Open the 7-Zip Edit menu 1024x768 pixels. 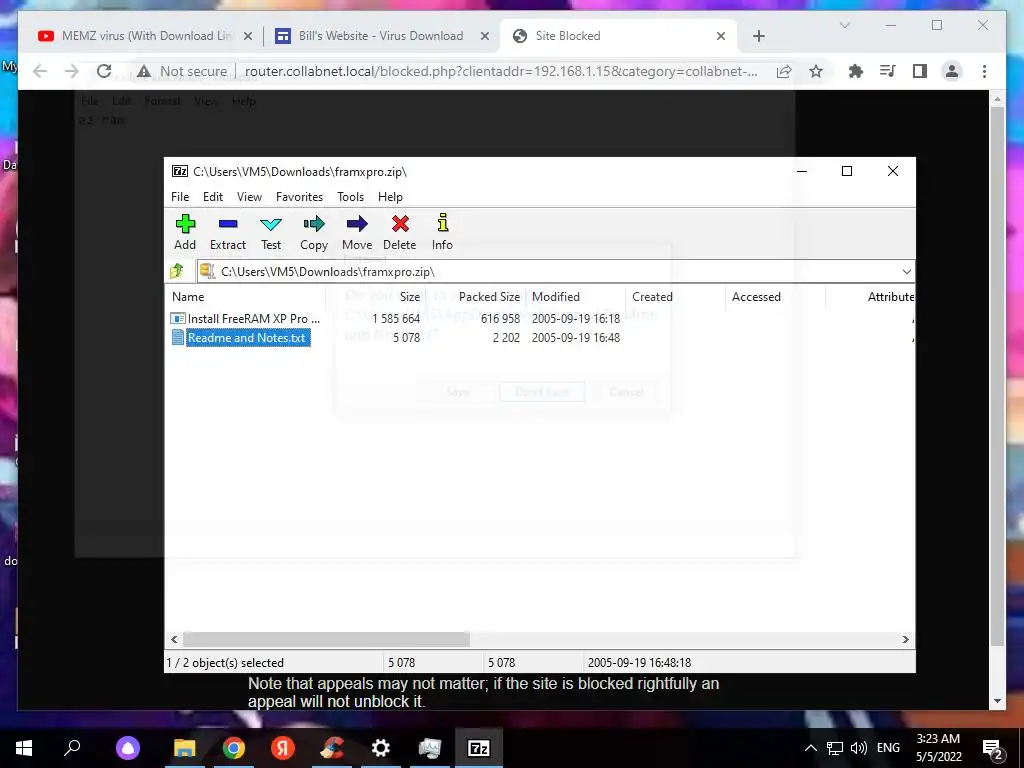tap(213, 197)
